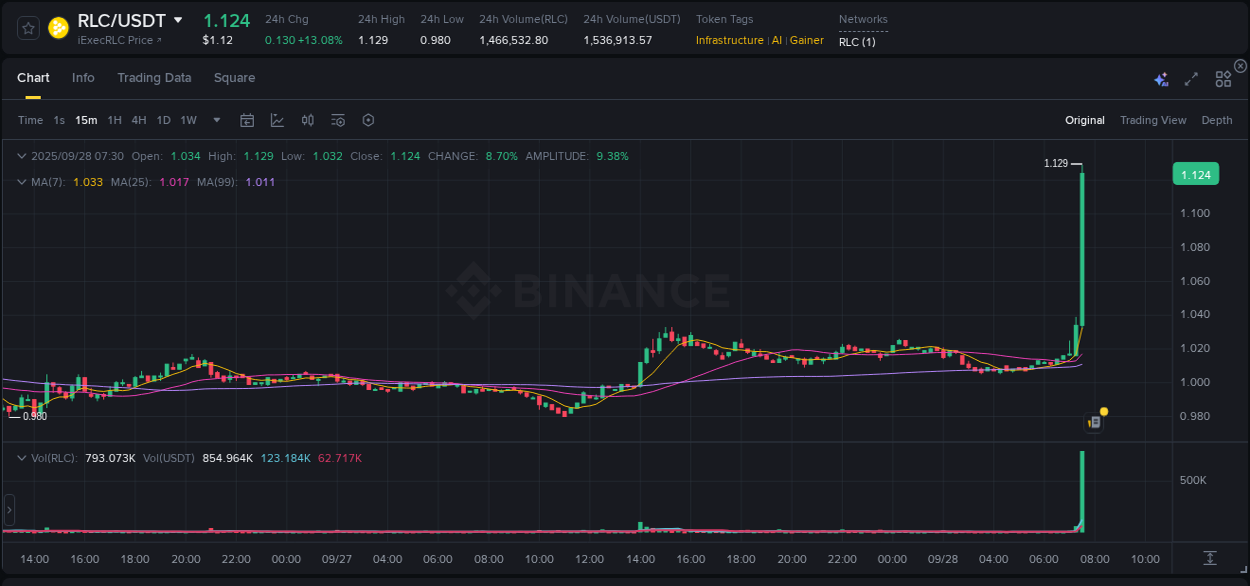Open the Trading Data tab

[x=154, y=78]
